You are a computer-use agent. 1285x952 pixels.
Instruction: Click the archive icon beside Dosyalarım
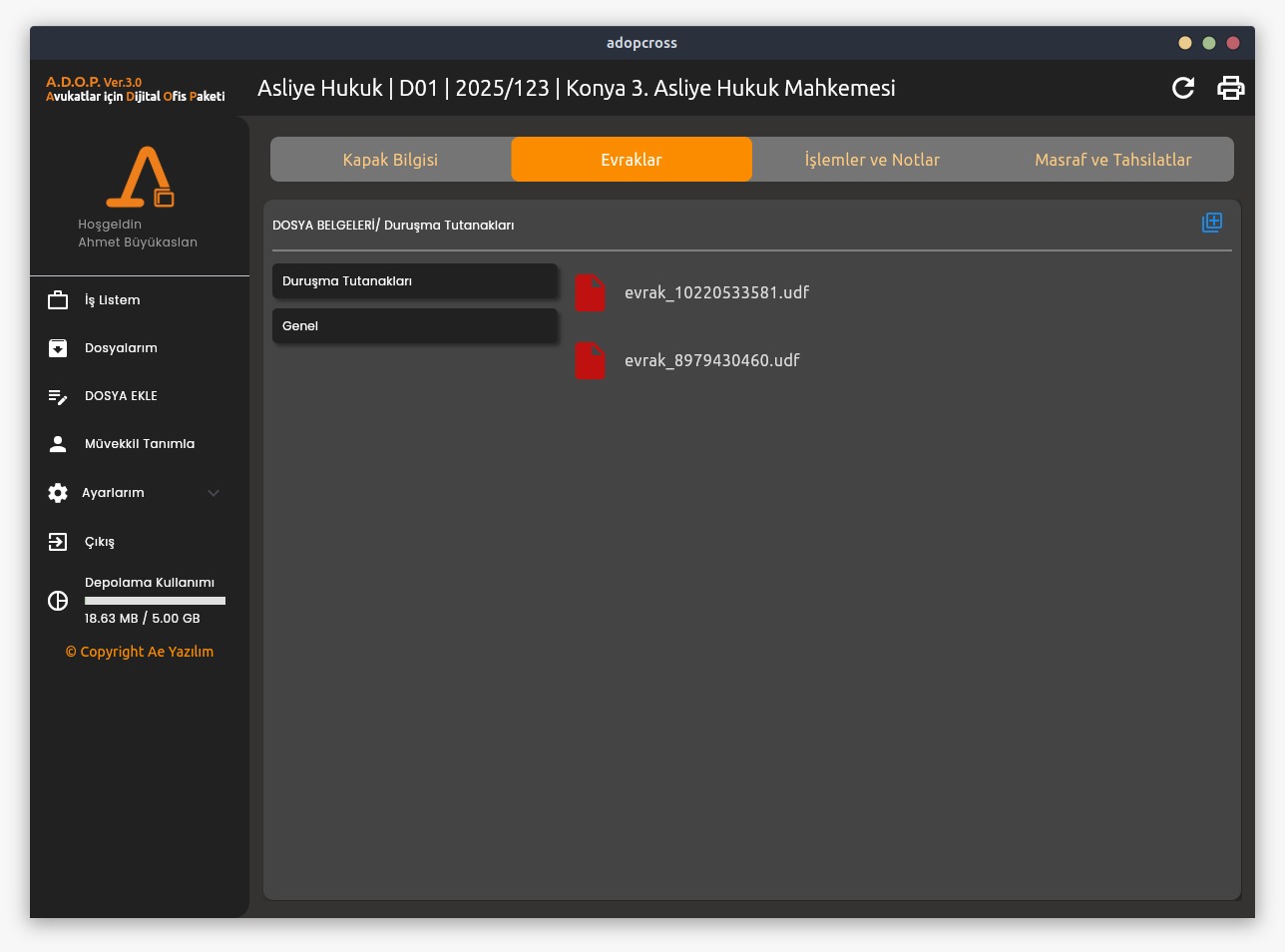coord(58,348)
